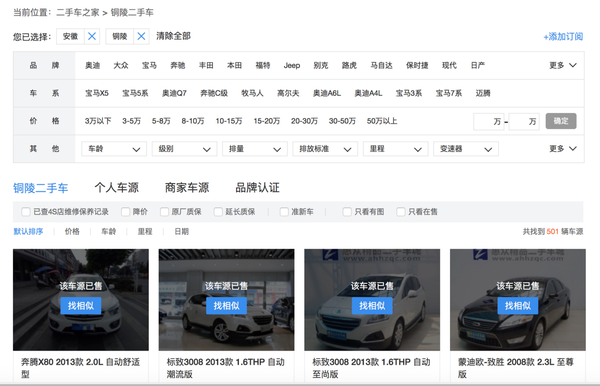Open the 里程 dropdown

(396, 149)
